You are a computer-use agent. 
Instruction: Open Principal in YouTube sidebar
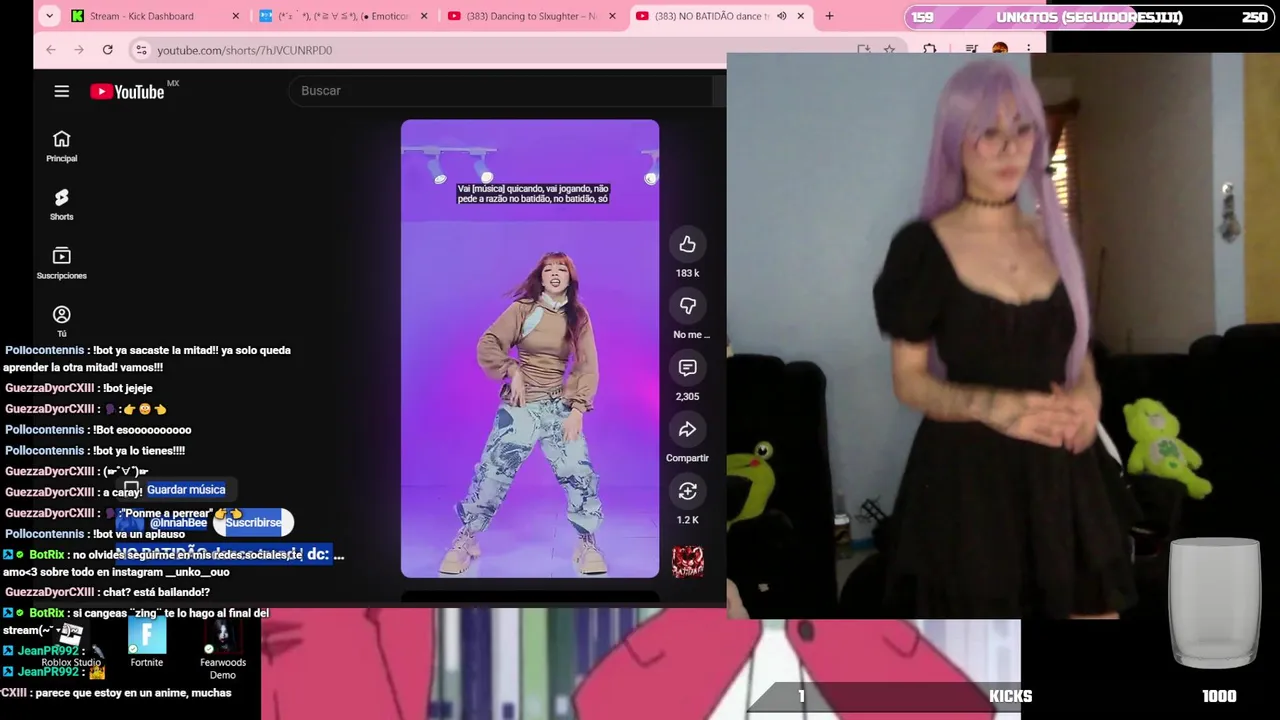62,147
